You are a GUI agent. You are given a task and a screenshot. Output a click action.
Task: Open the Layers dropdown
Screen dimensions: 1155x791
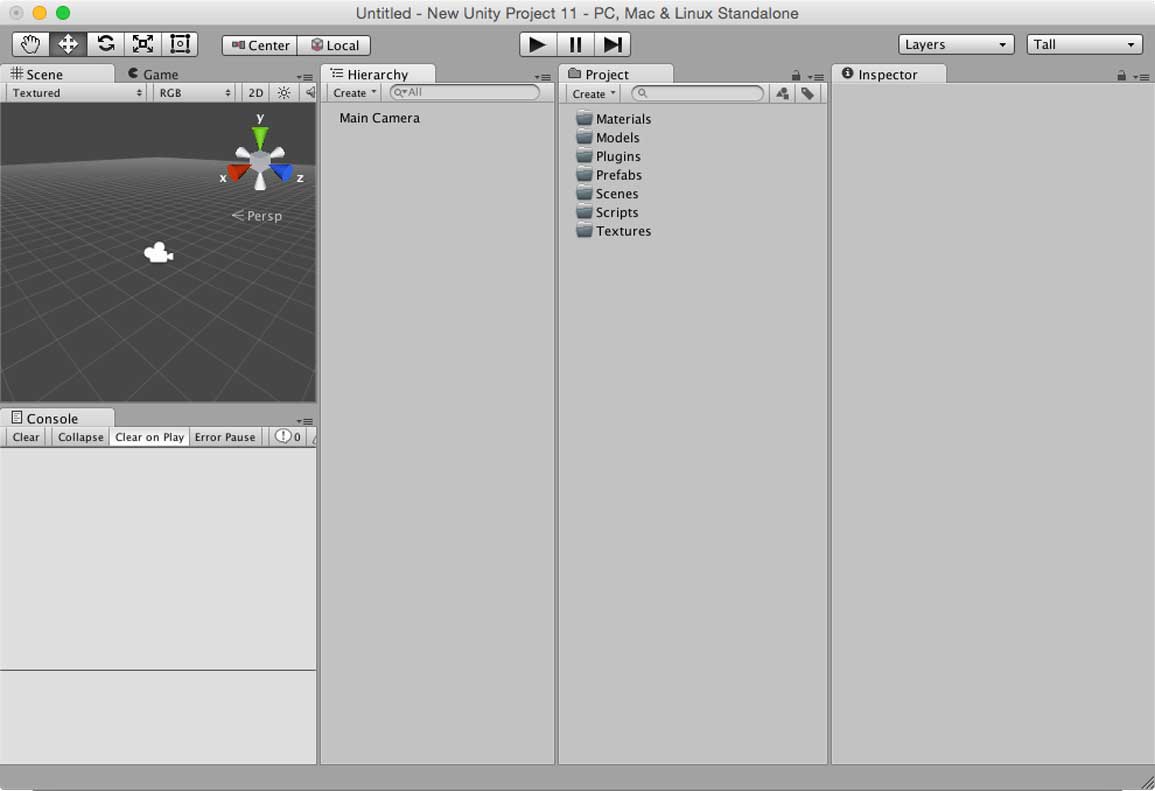[x=956, y=44]
